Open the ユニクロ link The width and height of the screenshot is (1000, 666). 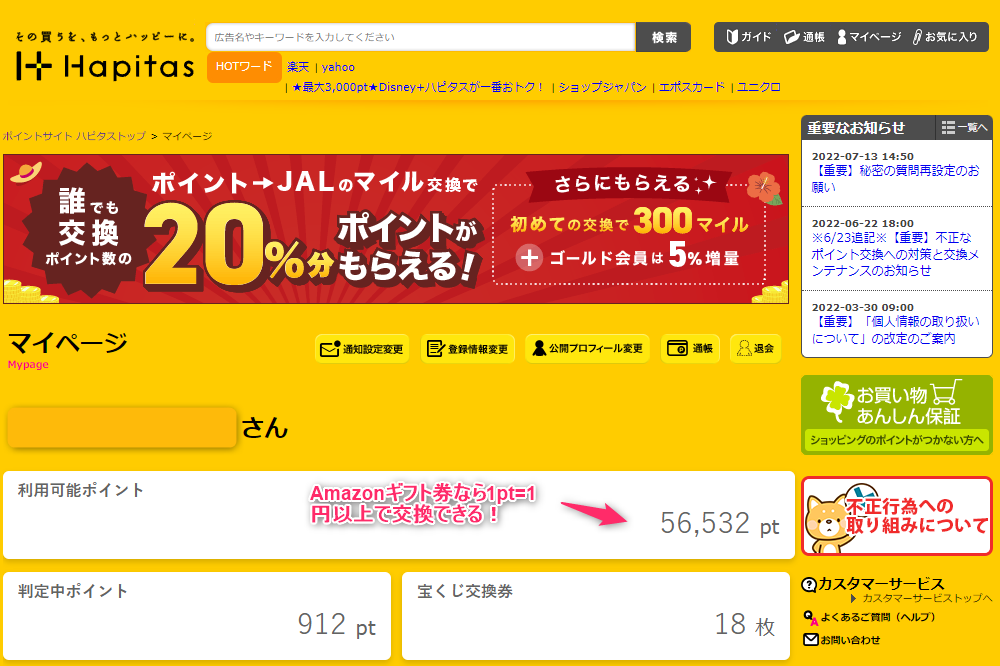[x=758, y=87]
